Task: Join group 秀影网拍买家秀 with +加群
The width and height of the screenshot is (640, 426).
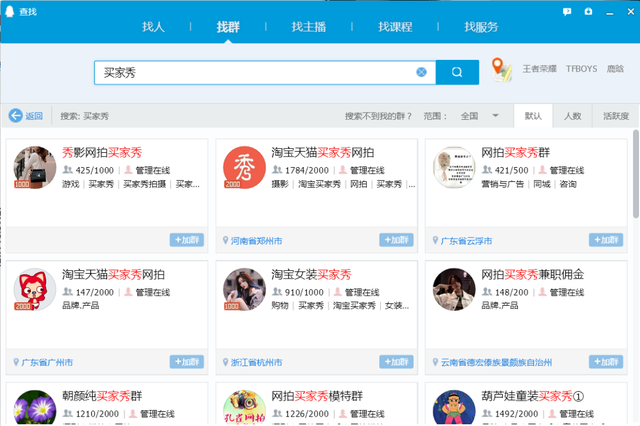Action: (x=187, y=240)
